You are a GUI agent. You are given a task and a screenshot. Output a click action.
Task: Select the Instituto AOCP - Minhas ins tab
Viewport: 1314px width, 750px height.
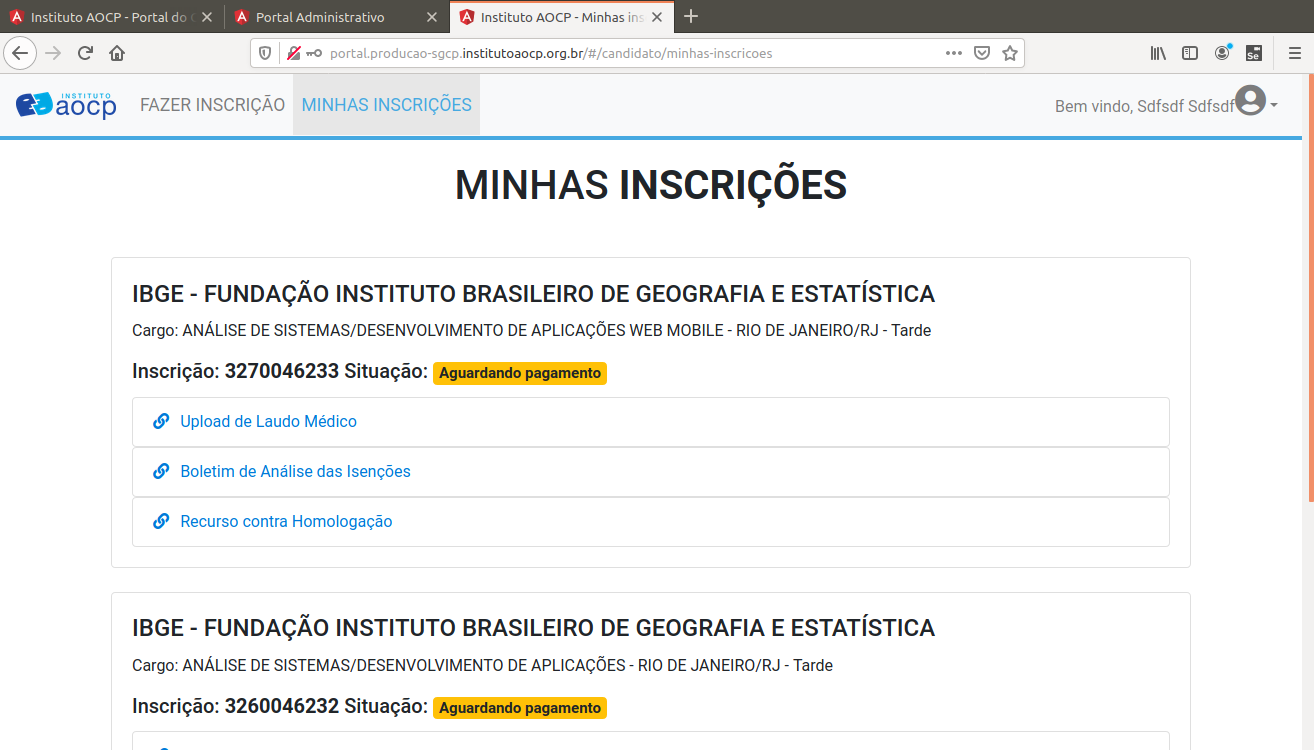561,17
